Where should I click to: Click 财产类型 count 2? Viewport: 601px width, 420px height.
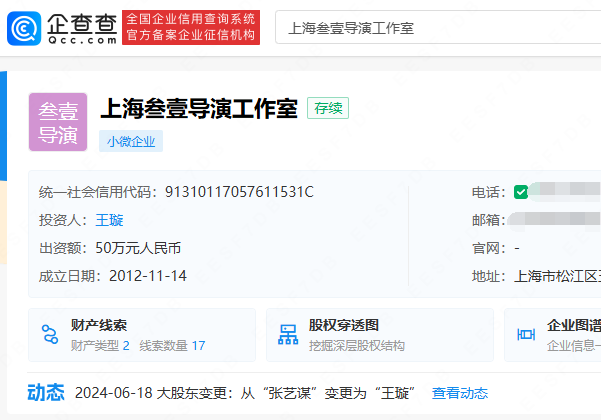click(x=126, y=346)
